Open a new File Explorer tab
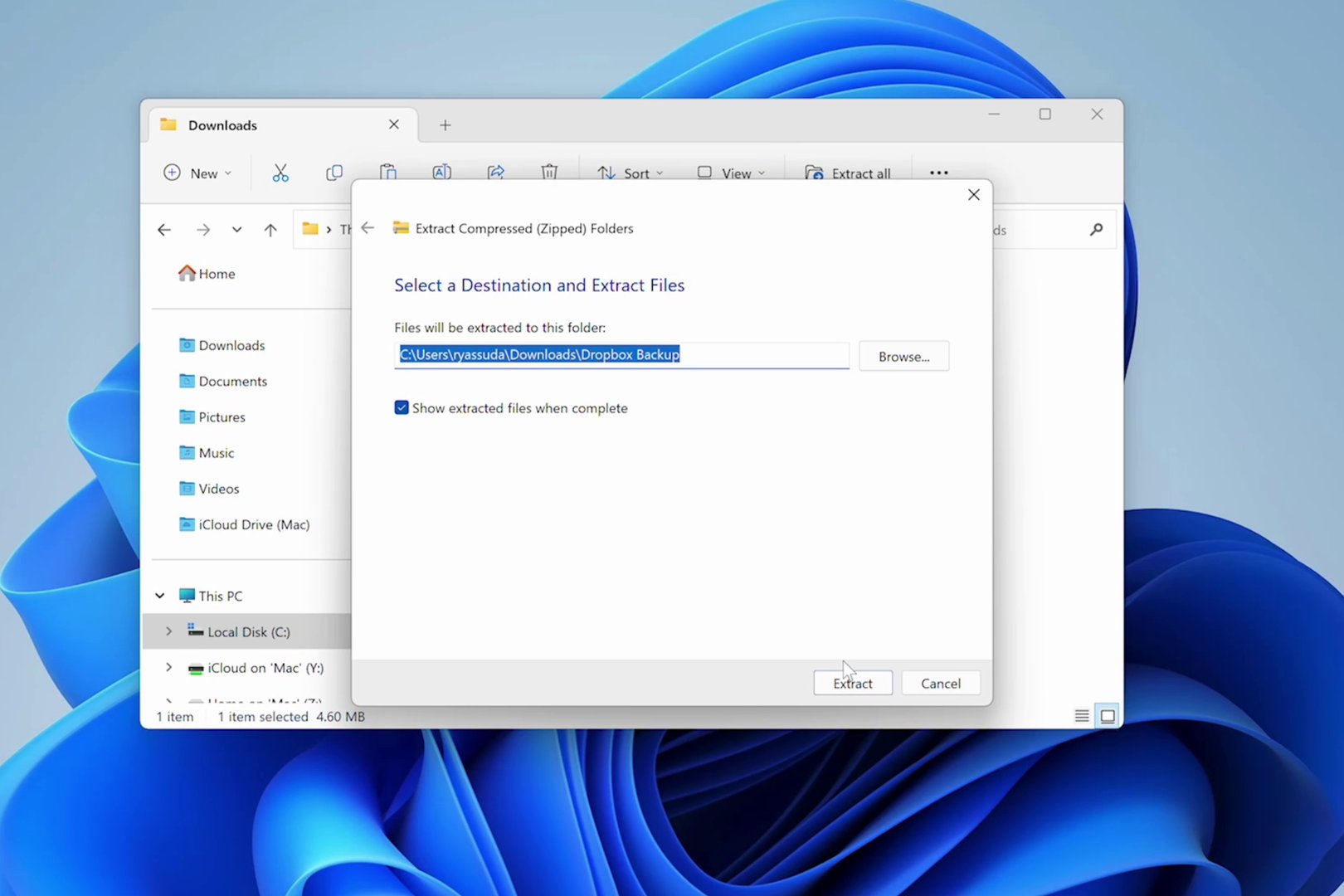The width and height of the screenshot is (1344, 896). [x=445, y=124]
